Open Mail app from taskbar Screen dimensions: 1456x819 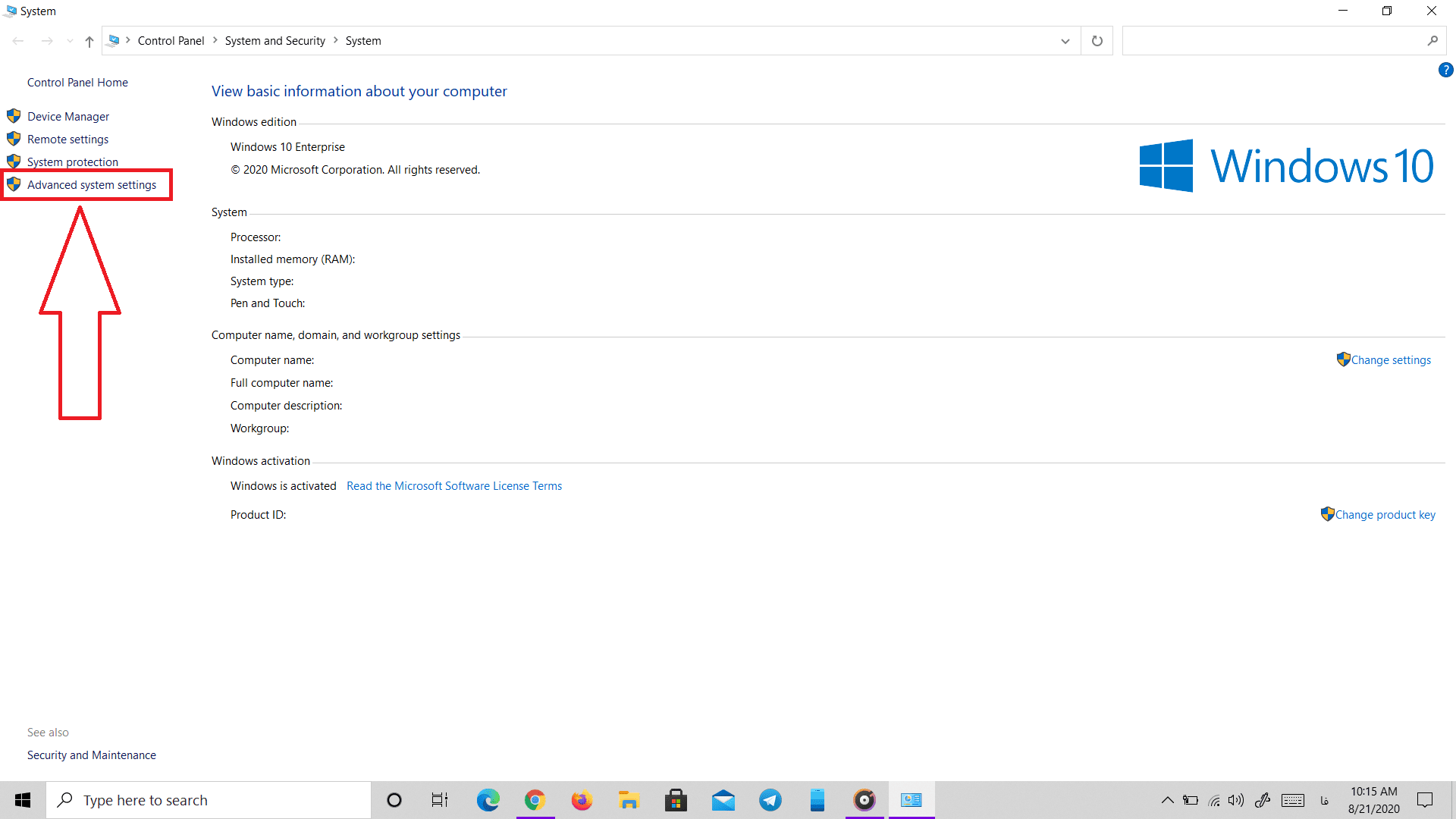723,800
